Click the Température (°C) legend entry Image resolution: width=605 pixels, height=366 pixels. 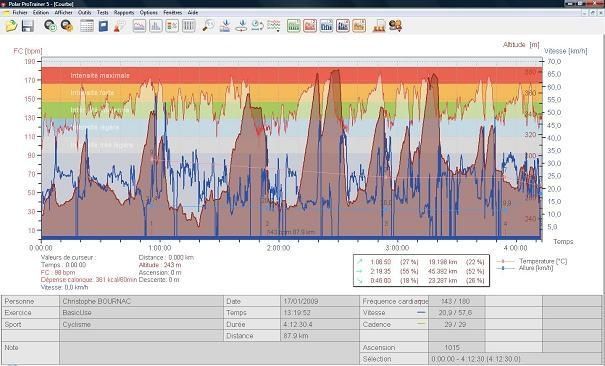(533, 261)
